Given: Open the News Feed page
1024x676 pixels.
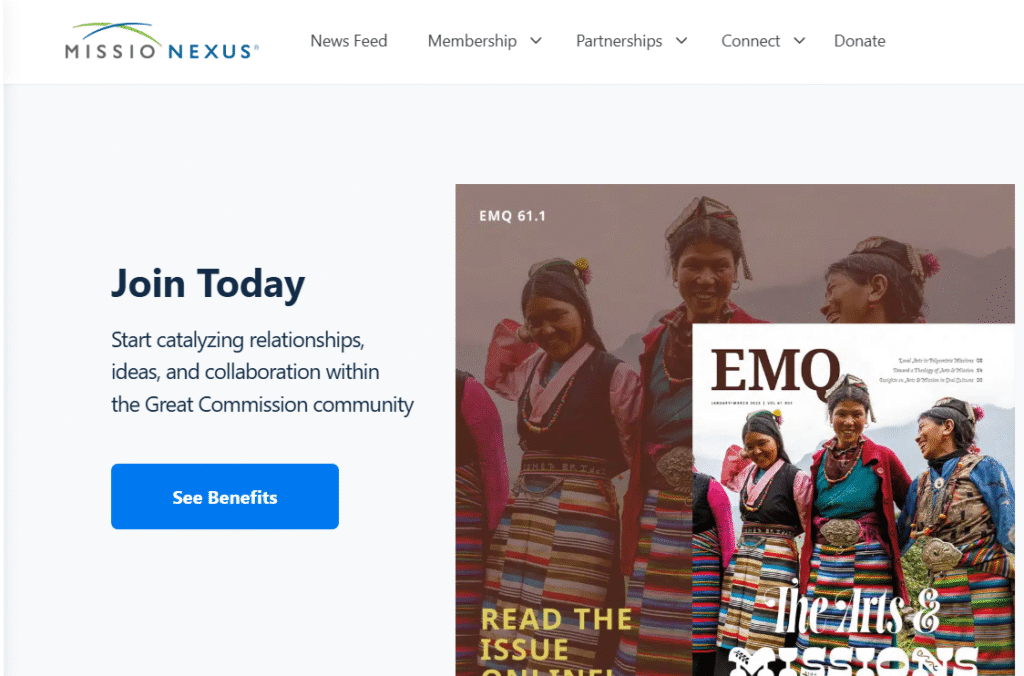Looking at the screenshot, I should 349,41.
